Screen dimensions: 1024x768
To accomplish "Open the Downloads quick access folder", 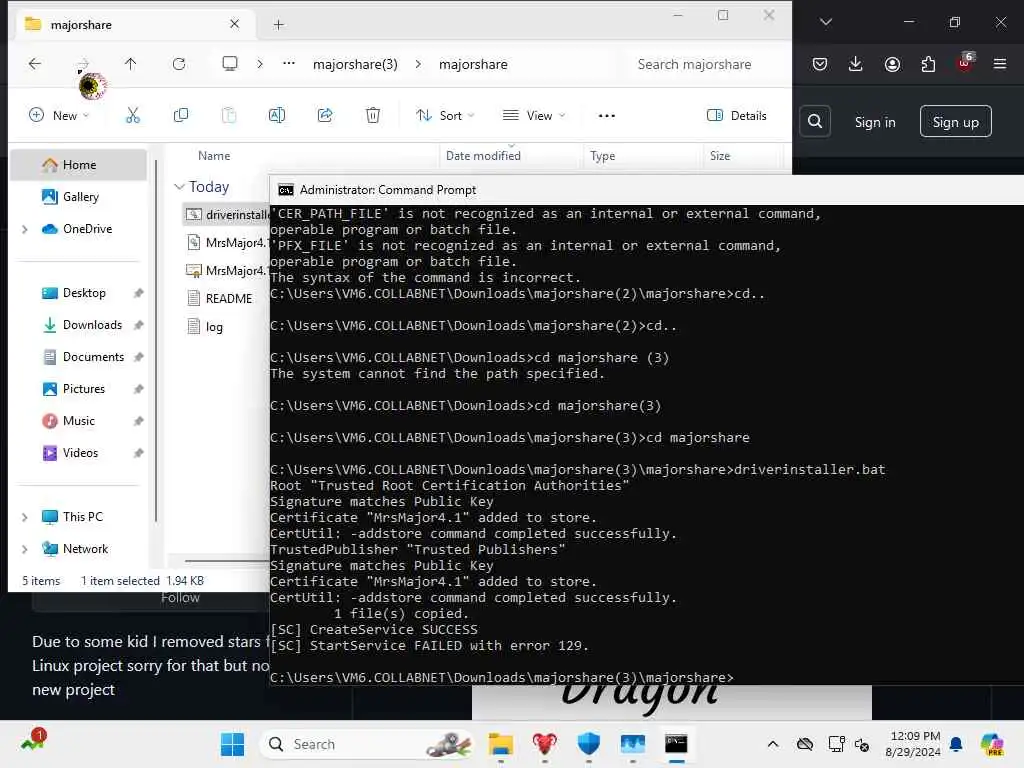I will 91,325.
